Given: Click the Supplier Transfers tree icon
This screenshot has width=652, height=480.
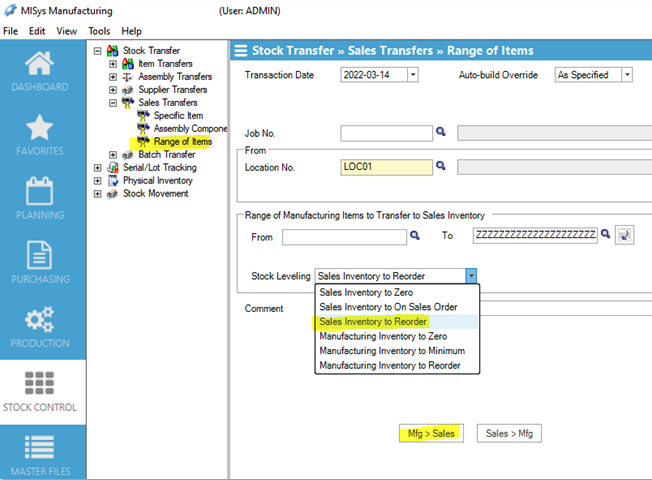Looking at the screenshot, I should [127, 90].
